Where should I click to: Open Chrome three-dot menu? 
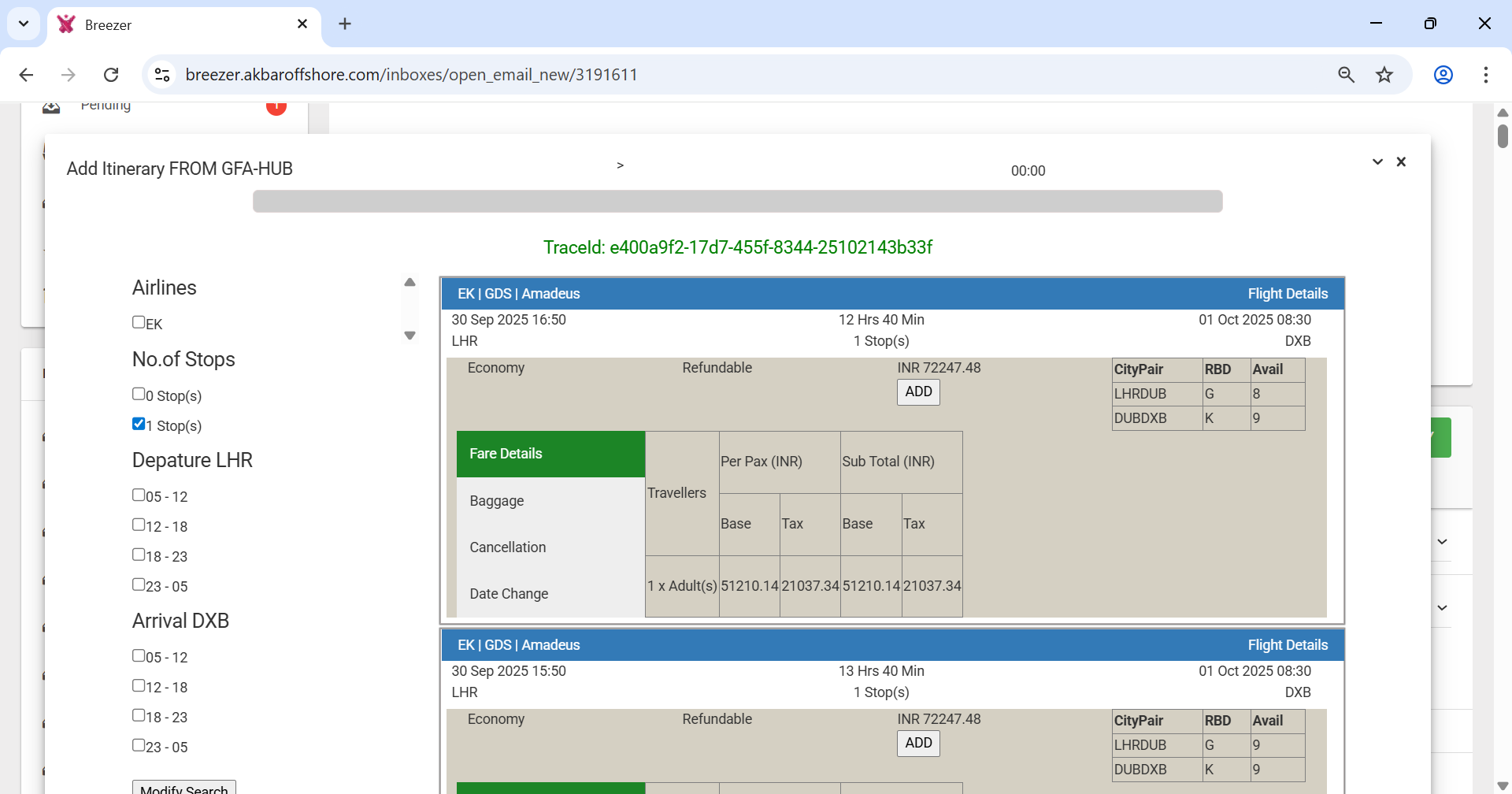[1485, 75]
